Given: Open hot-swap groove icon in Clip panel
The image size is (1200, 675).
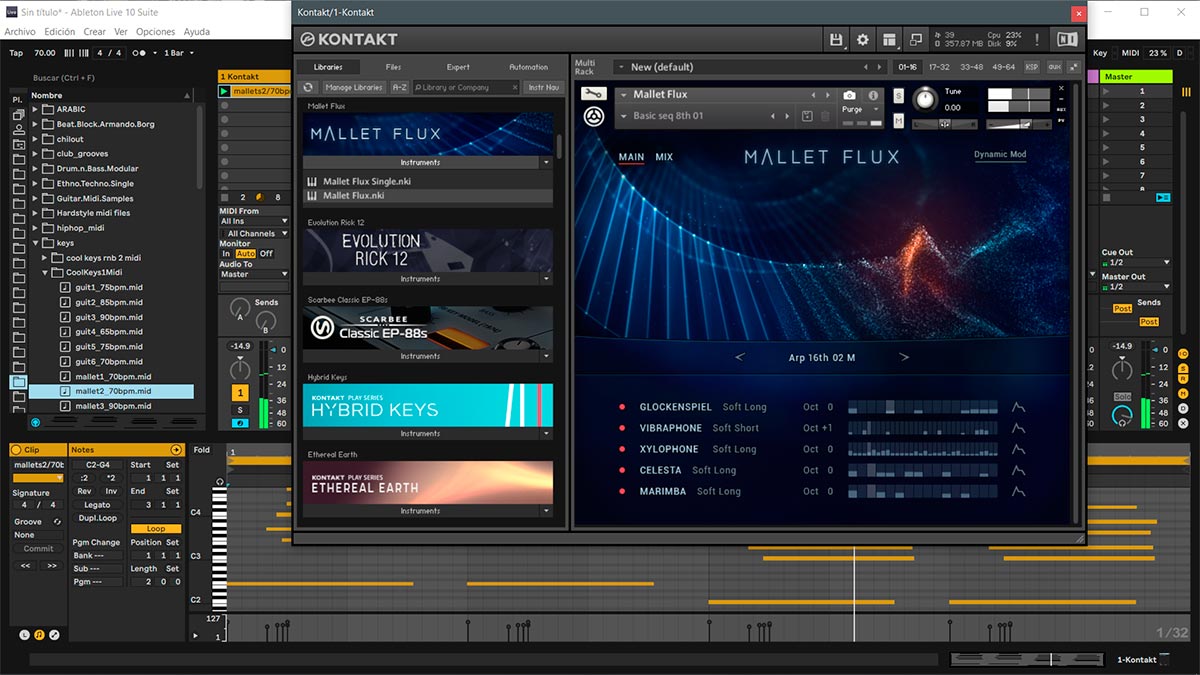Looking at the screenshot, I should (57, 521).
